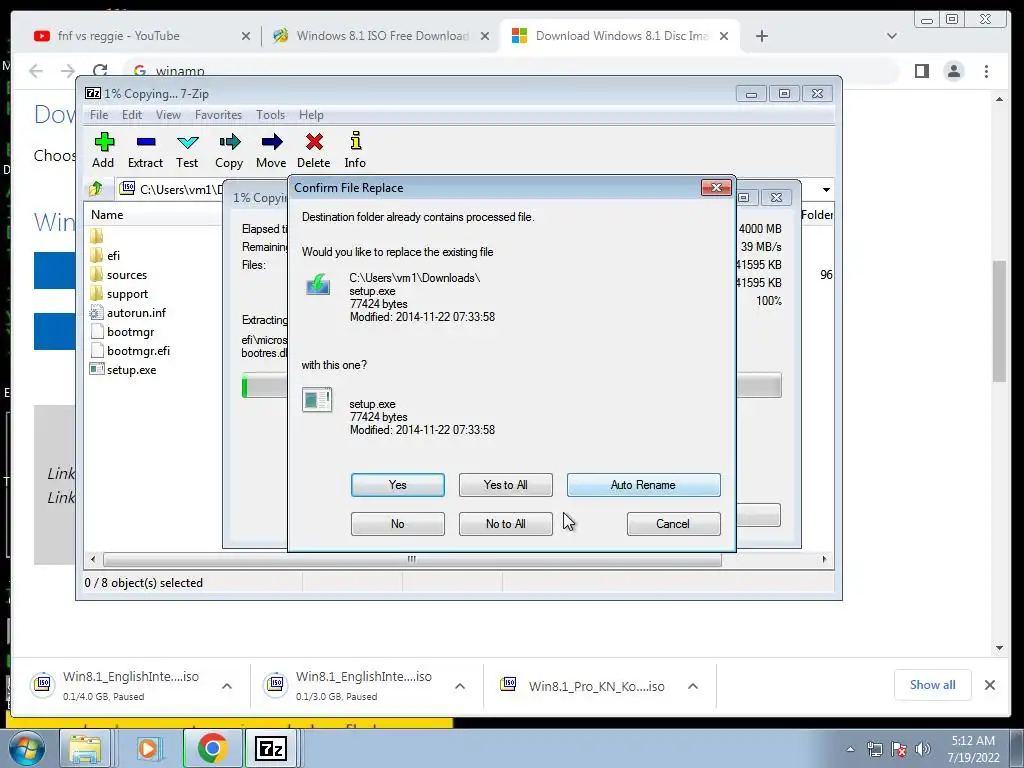Click the Chrome side panel icon
1024x768 pixels.
pyautogui.click(x=921, y=71)
